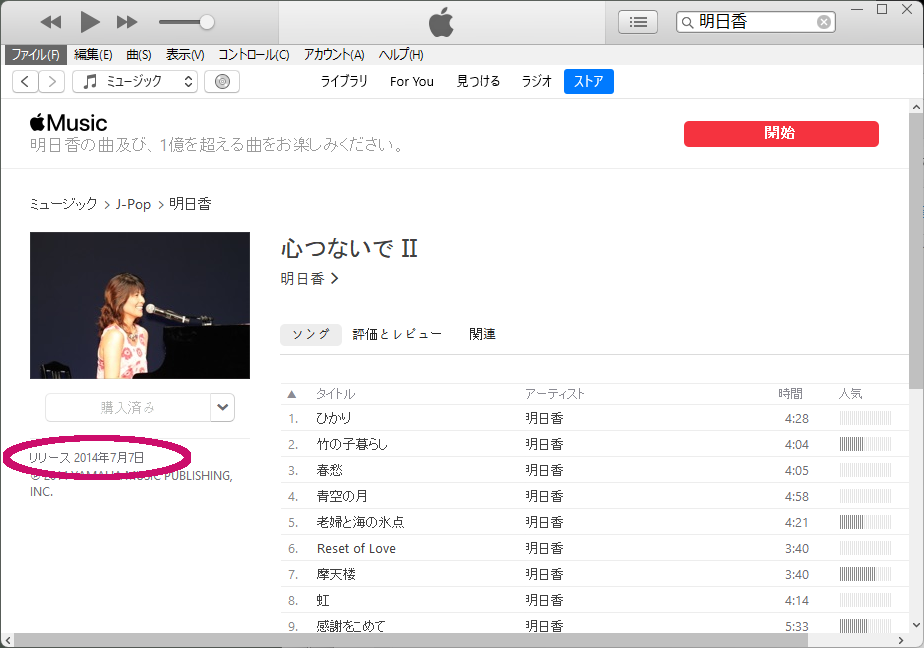Clear the search field with X icon
The height and width of the screenshot is (648, 924).
pos(824,22)
